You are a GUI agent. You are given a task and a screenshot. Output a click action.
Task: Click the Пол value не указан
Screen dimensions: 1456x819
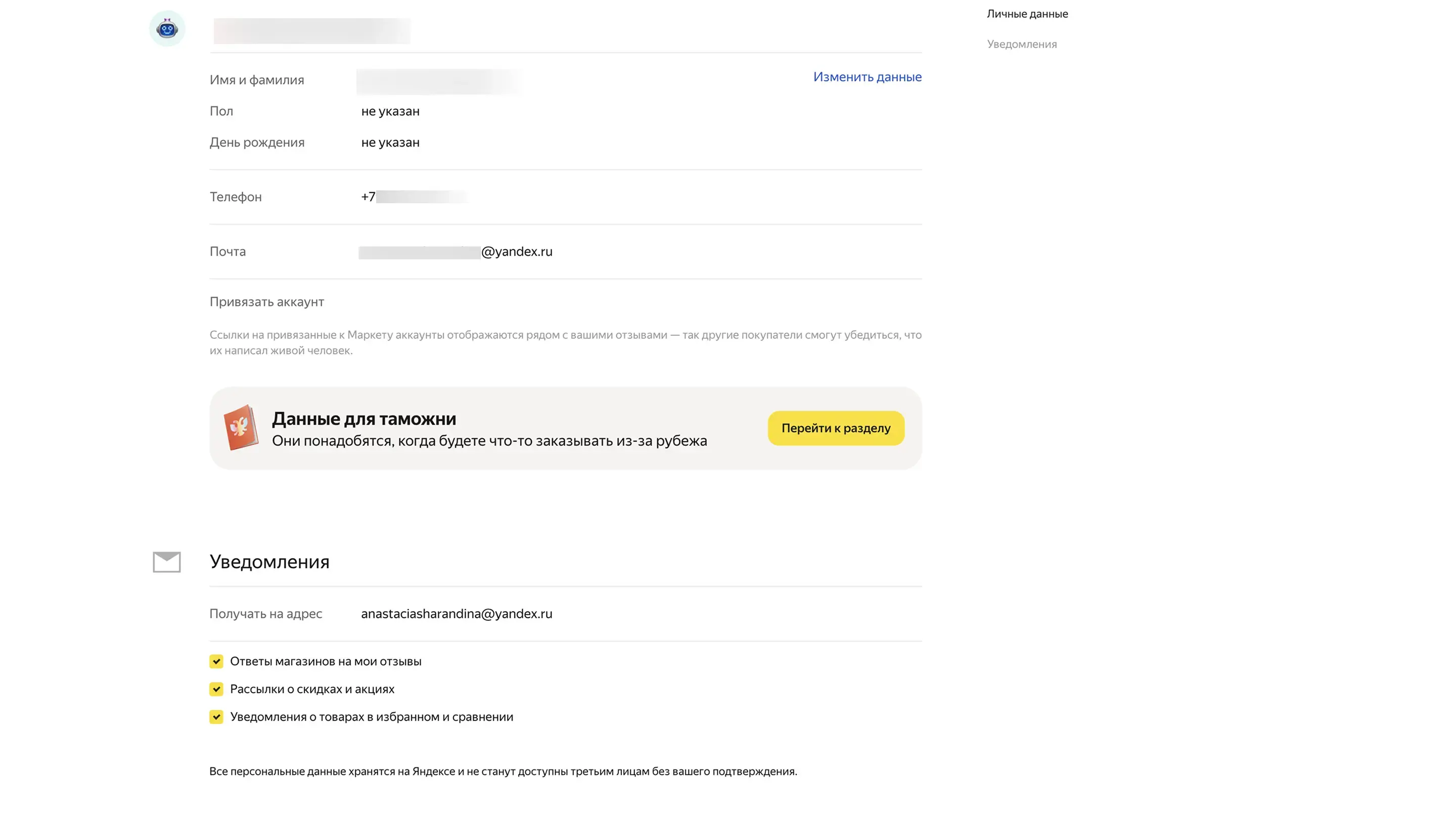click(390, 111)
